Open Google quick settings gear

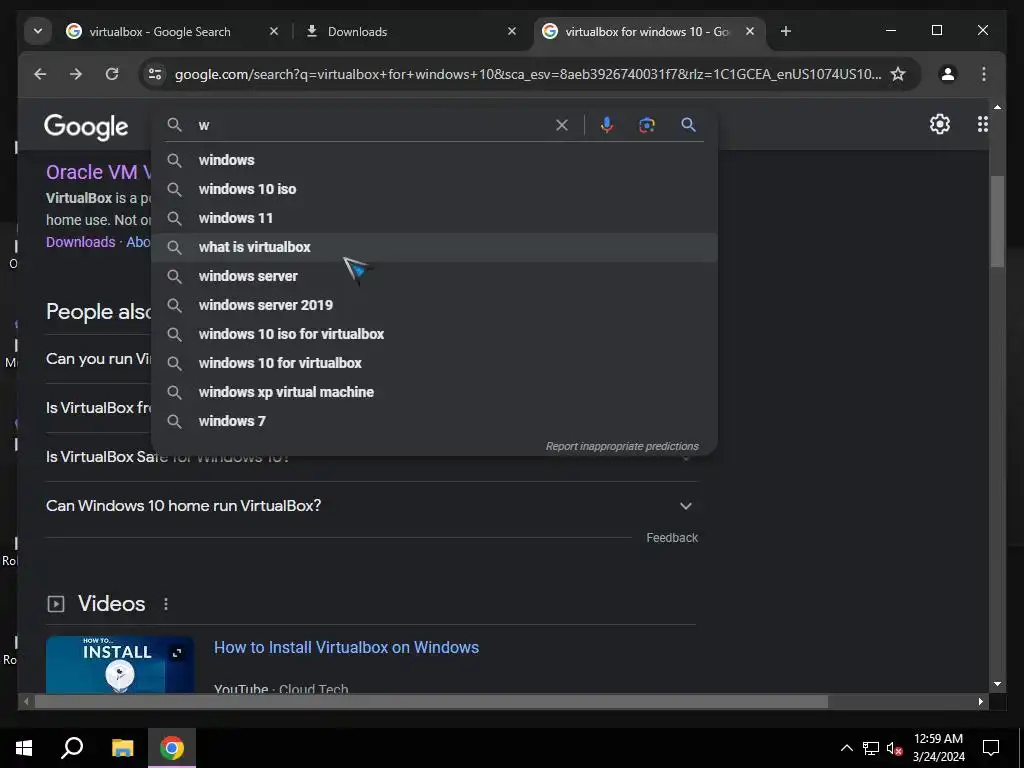940,124
